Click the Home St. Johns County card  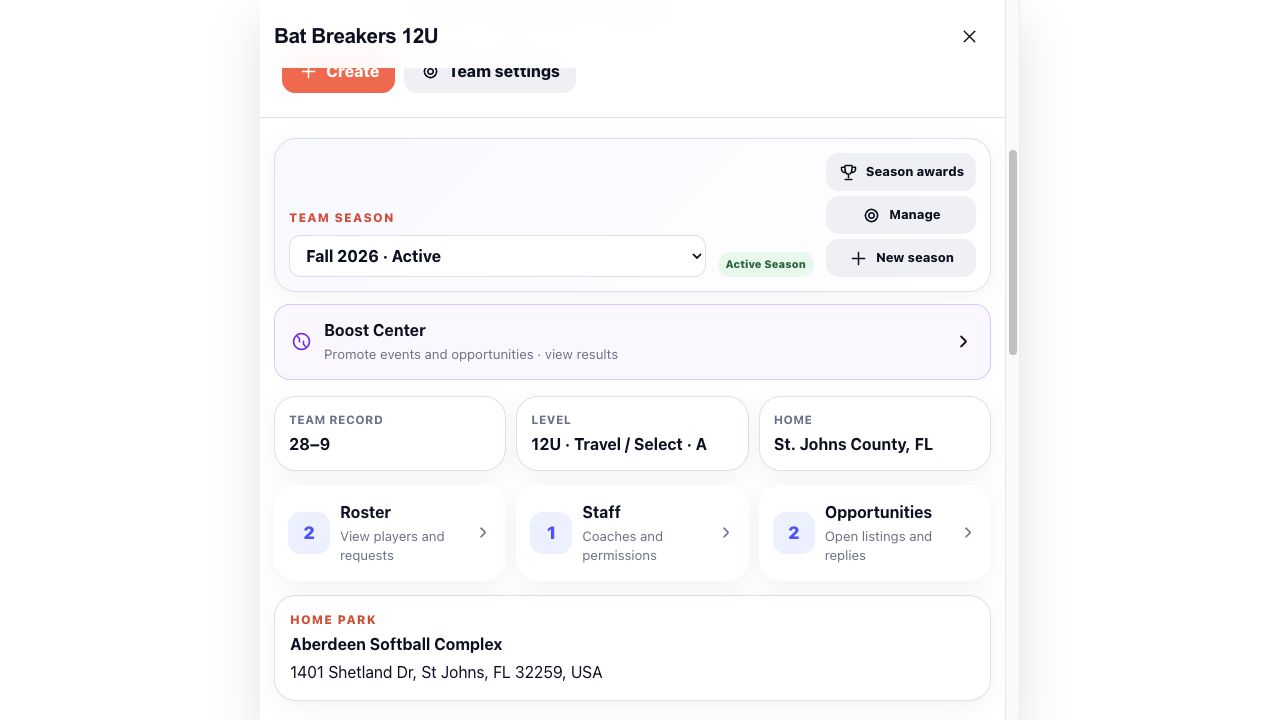[875, 433]
